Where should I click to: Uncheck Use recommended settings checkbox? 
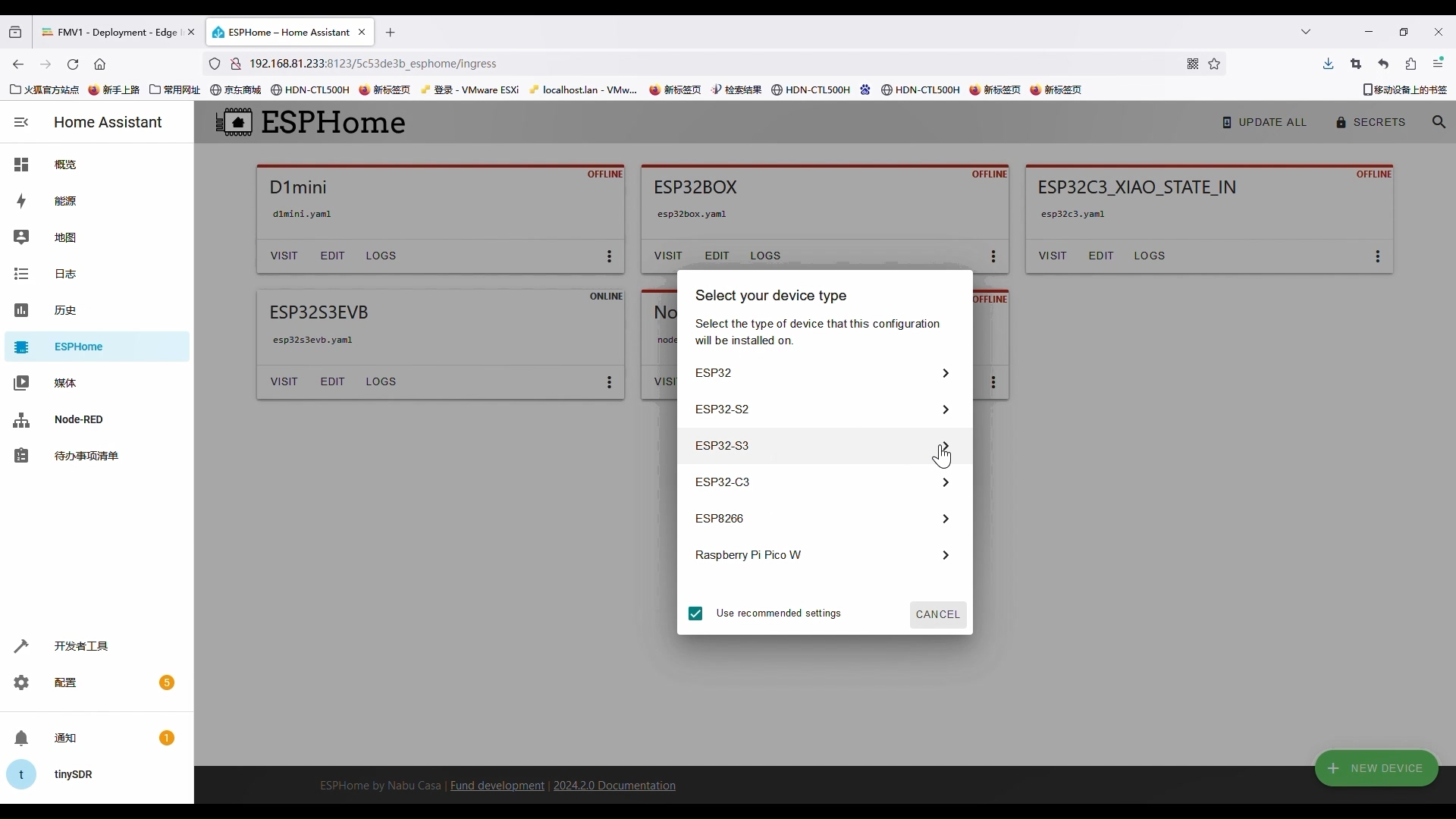tap(695, 613)
